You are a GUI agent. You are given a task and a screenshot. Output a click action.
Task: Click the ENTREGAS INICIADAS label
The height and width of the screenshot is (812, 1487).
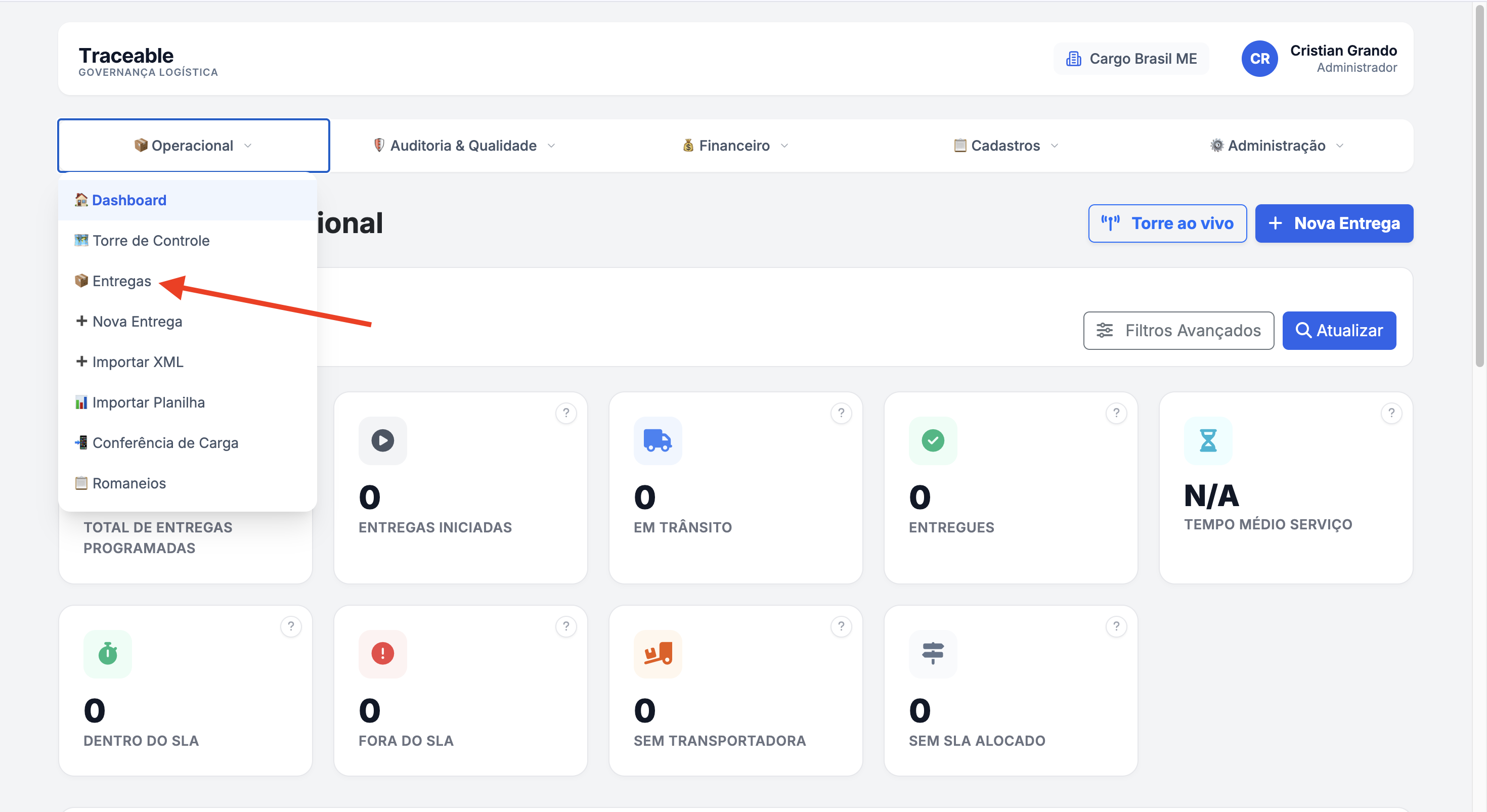pyautogui.click(x=435, y=527)
